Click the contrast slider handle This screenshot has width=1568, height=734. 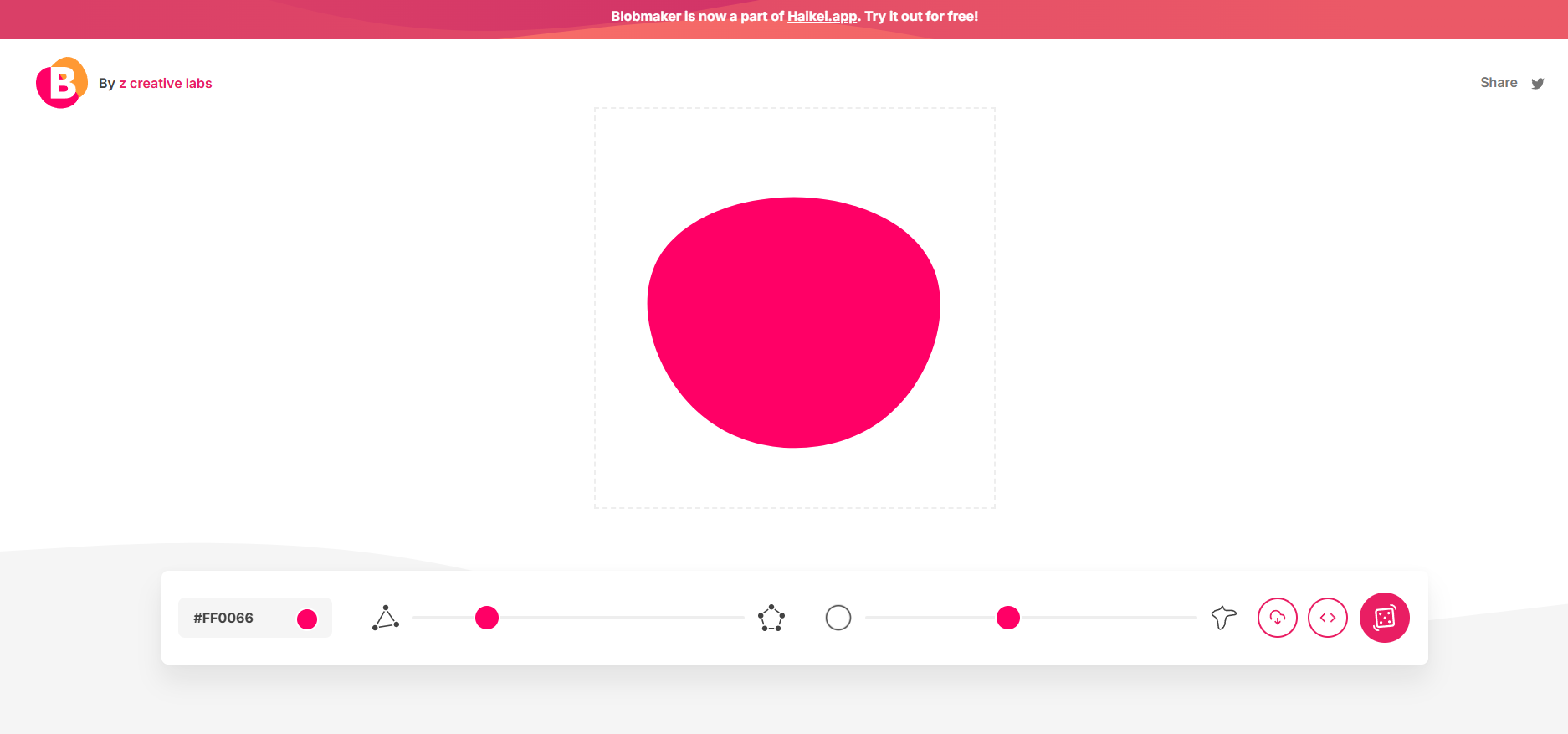tap(1008, 618)
